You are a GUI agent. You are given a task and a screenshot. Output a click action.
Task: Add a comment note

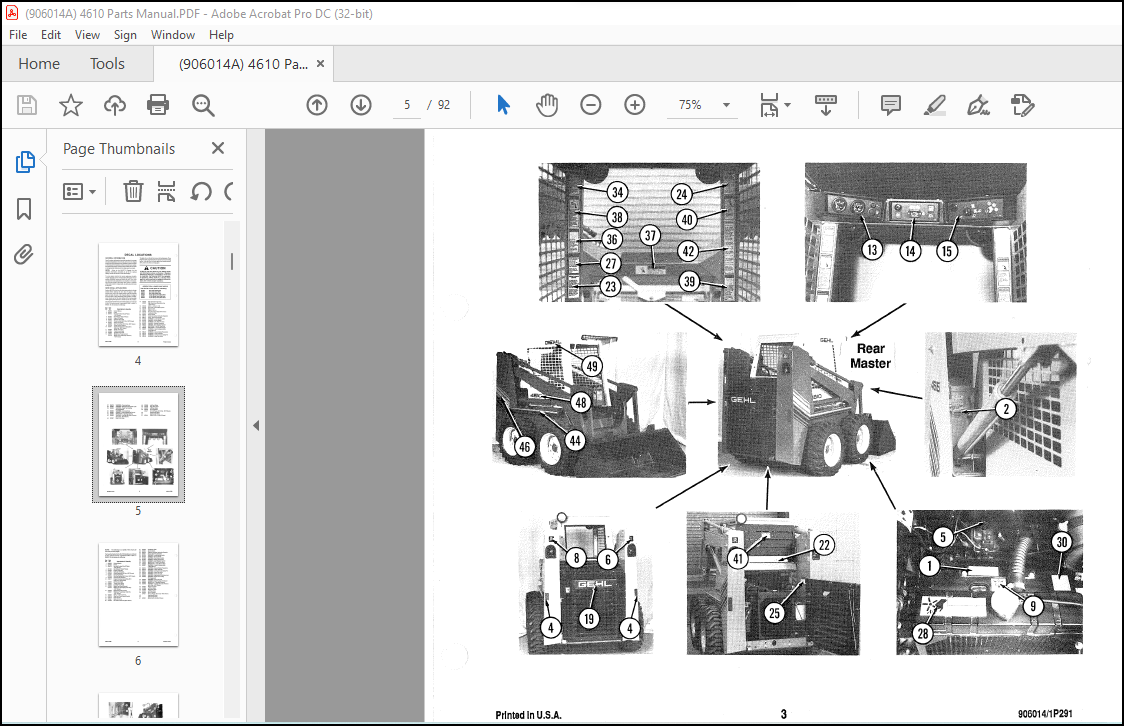[890, 105]
